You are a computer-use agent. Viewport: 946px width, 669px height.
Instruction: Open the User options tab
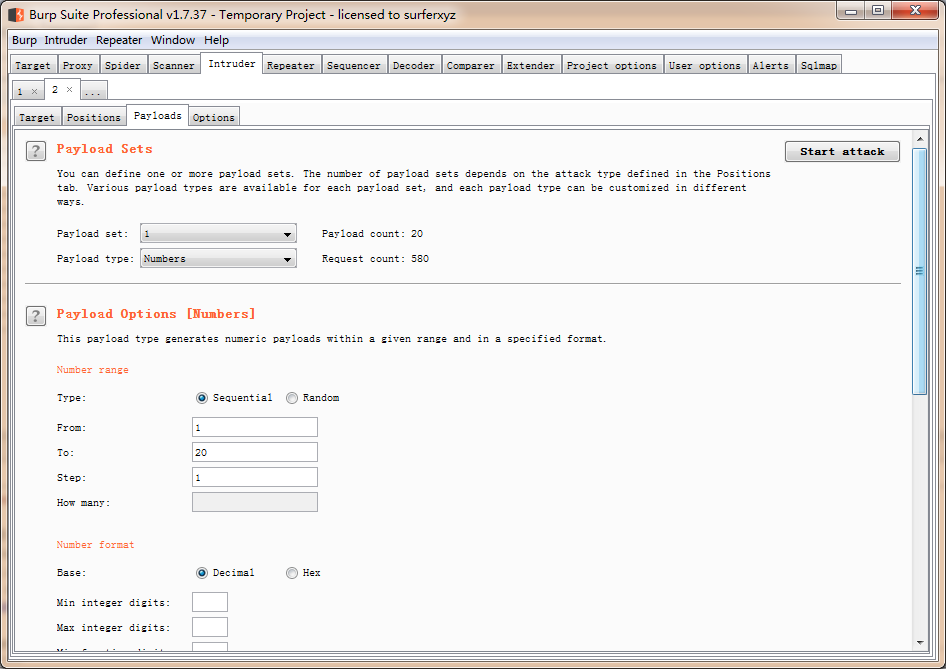pos(705,65)
